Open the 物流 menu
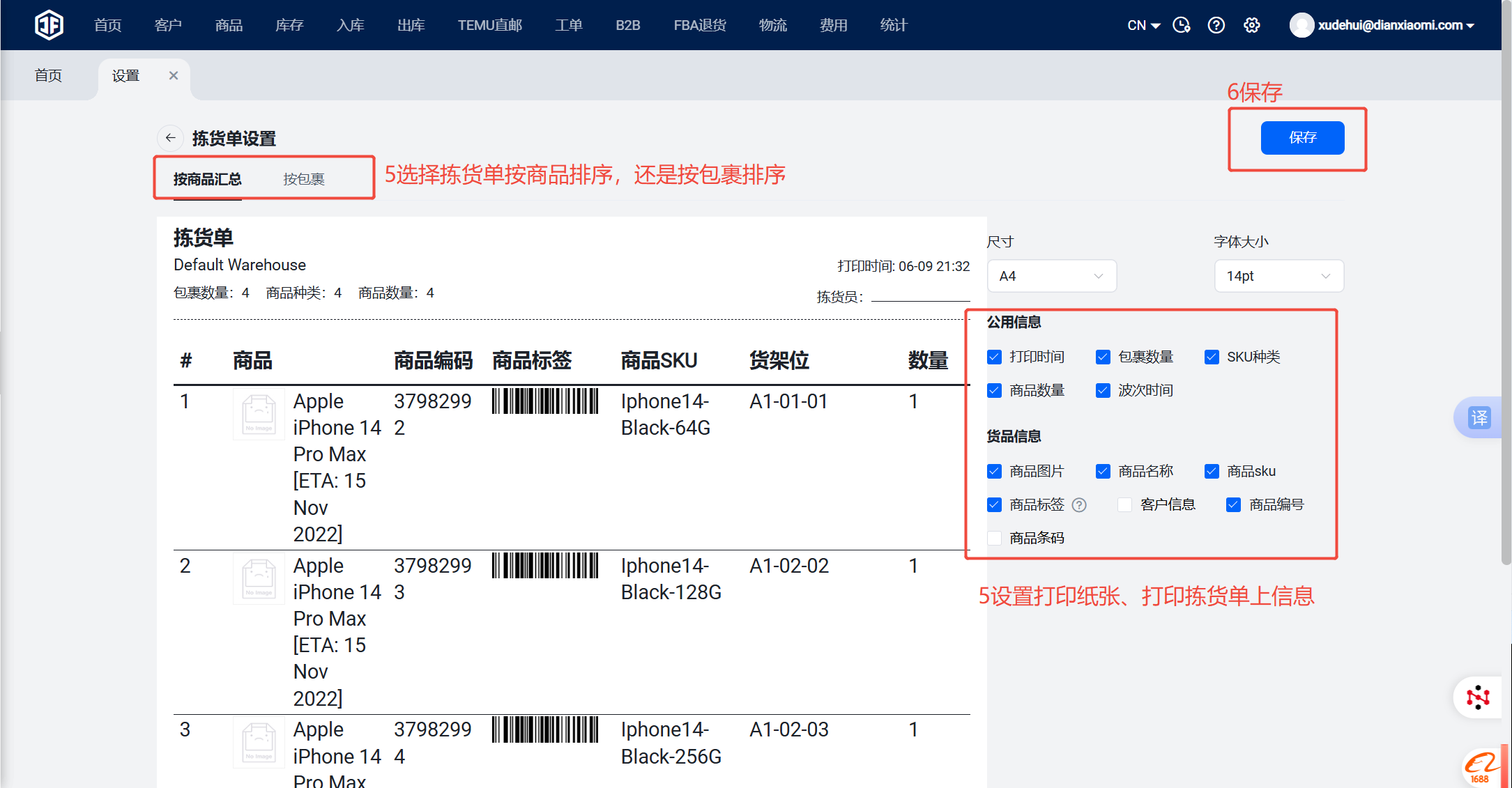 (773, 25)
